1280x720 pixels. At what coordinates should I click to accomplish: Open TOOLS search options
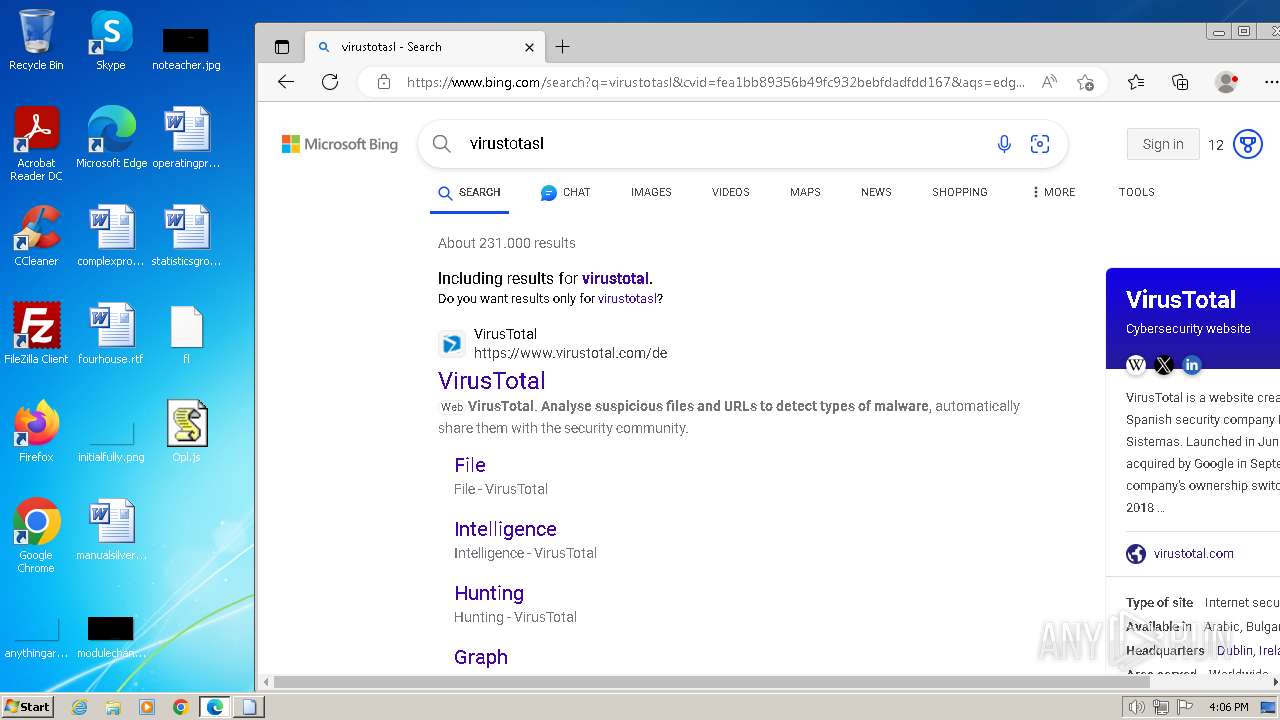[x=1137, y=192]
